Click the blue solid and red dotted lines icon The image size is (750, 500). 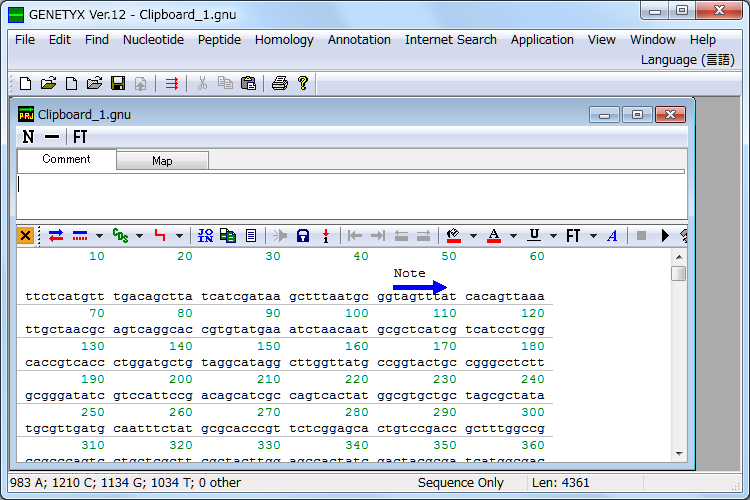coord(80,235)
